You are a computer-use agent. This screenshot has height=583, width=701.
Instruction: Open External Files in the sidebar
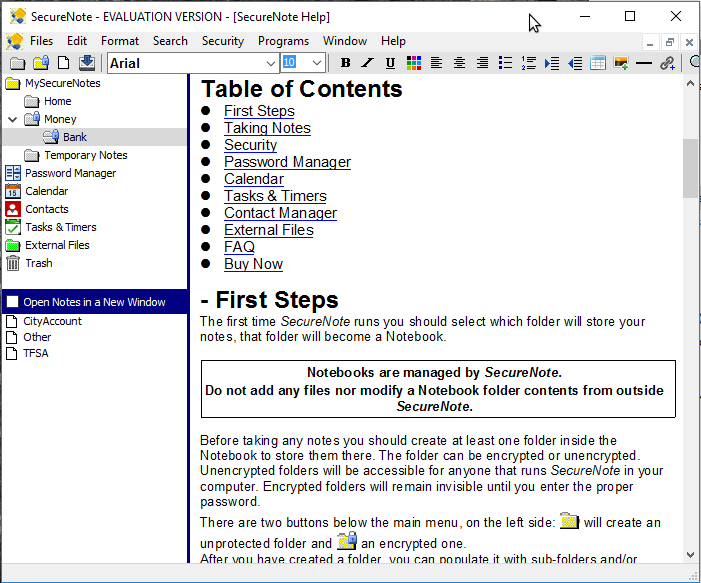47,245
